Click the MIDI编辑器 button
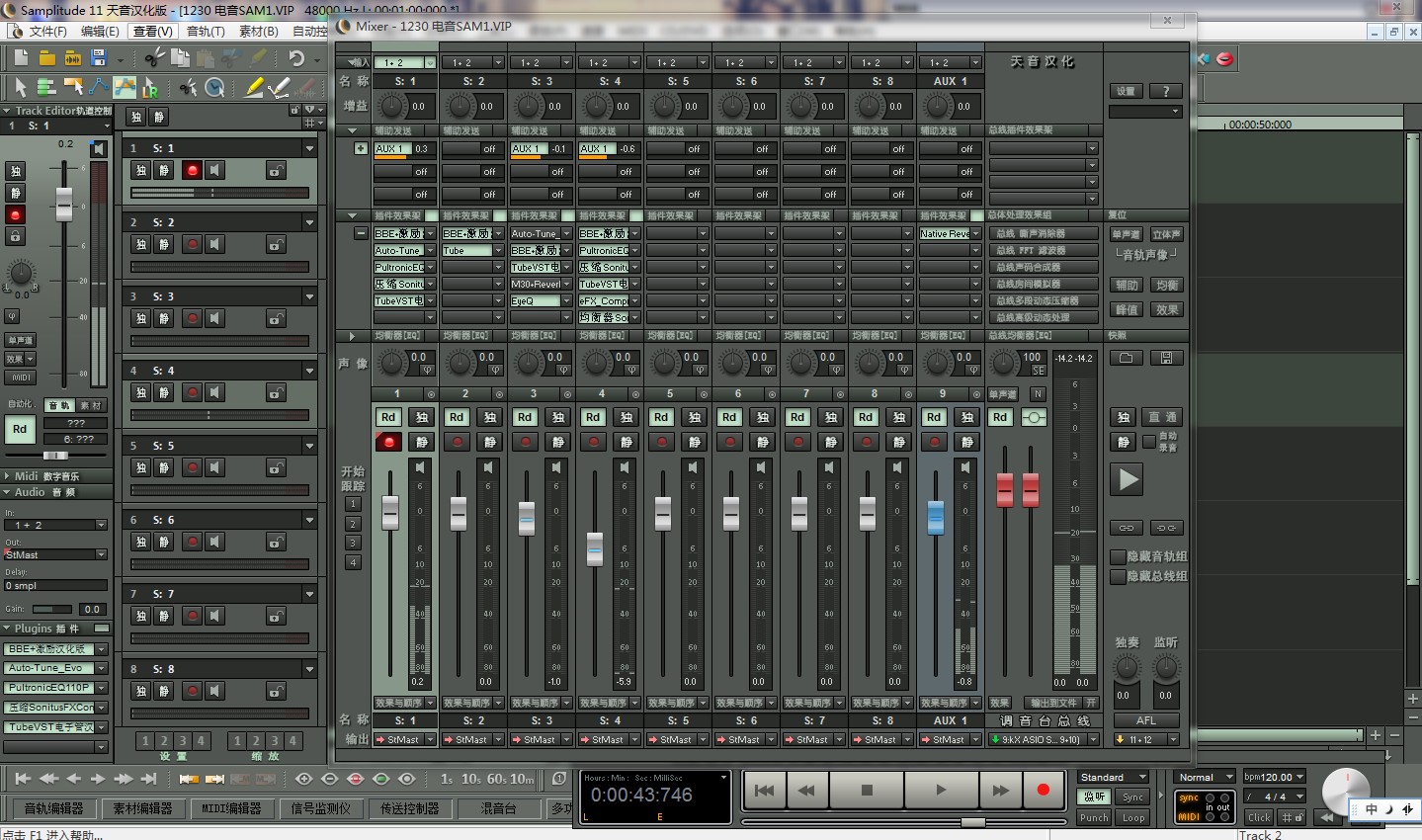Viewport: 1422px width, 840px height. point(231,808)
